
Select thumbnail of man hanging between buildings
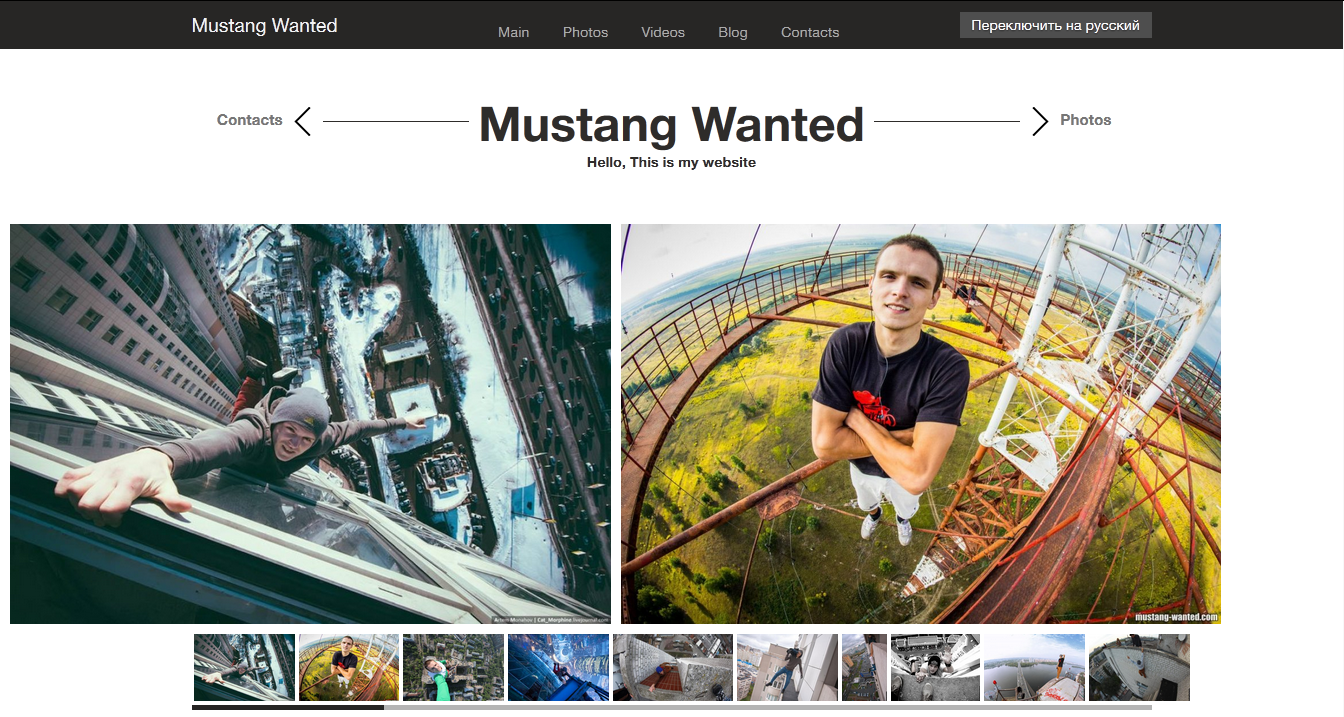click(x=787, y=667)
